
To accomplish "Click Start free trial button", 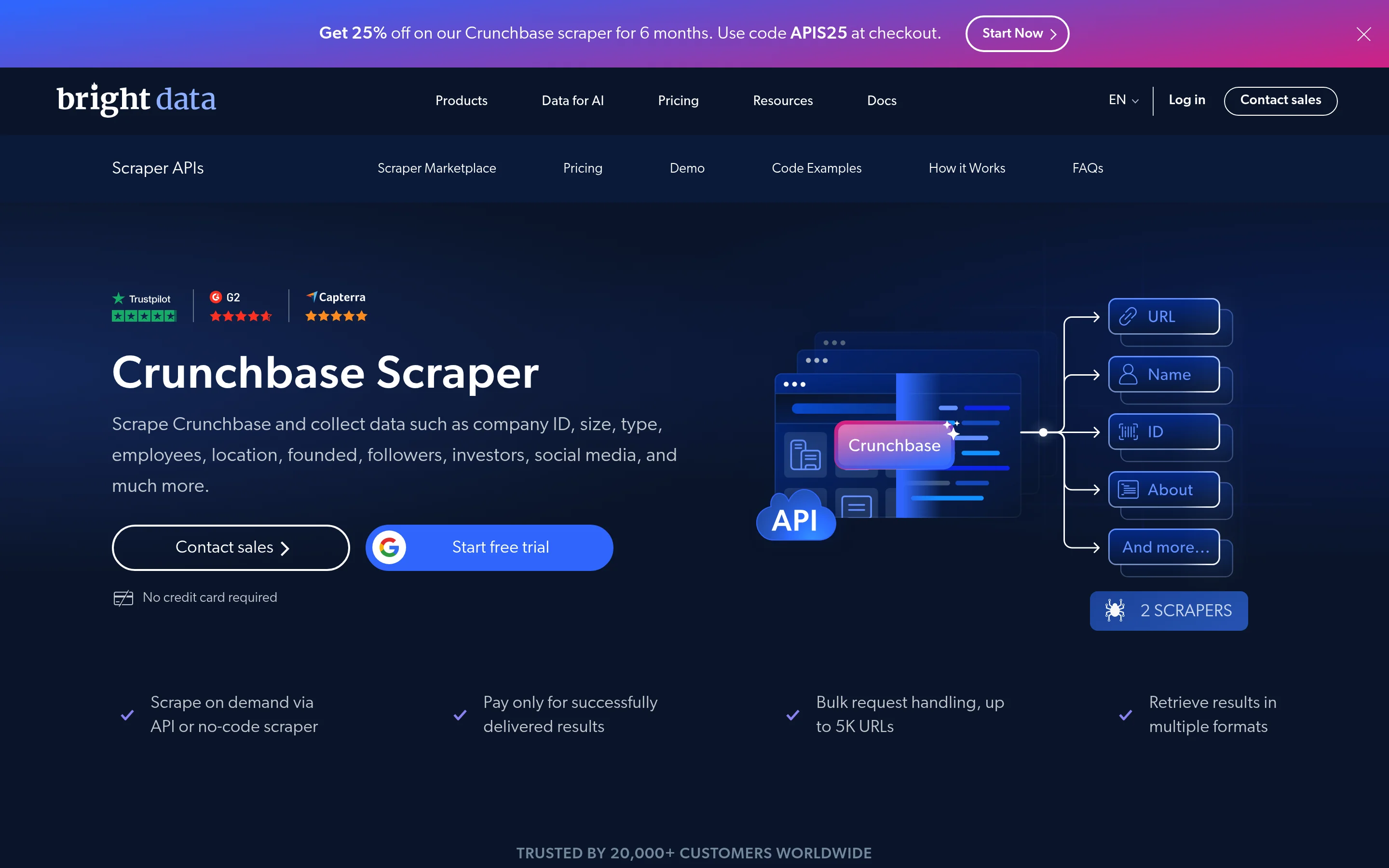I will [489, 547].
